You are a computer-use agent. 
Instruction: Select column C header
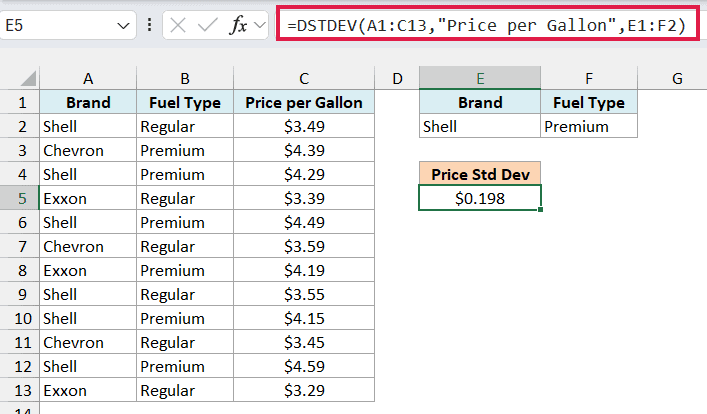tap(304, 78)
